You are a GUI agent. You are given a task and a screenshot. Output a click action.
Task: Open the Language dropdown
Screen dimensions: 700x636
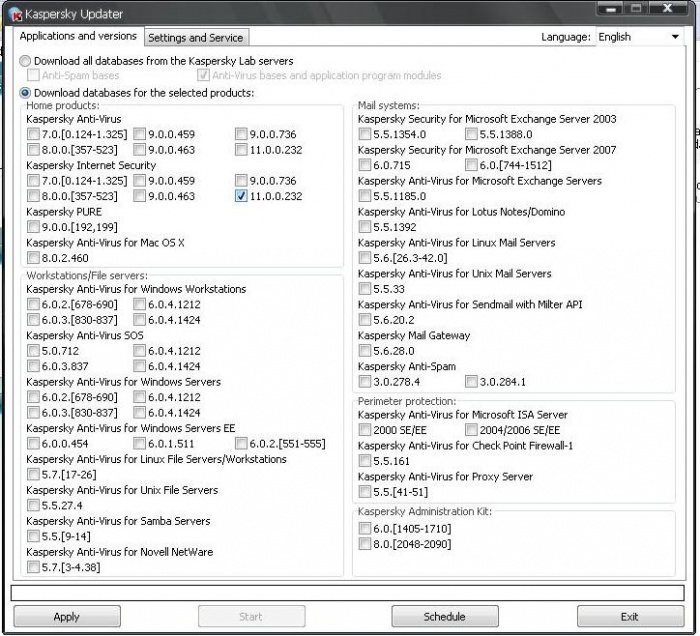(639, 37)
